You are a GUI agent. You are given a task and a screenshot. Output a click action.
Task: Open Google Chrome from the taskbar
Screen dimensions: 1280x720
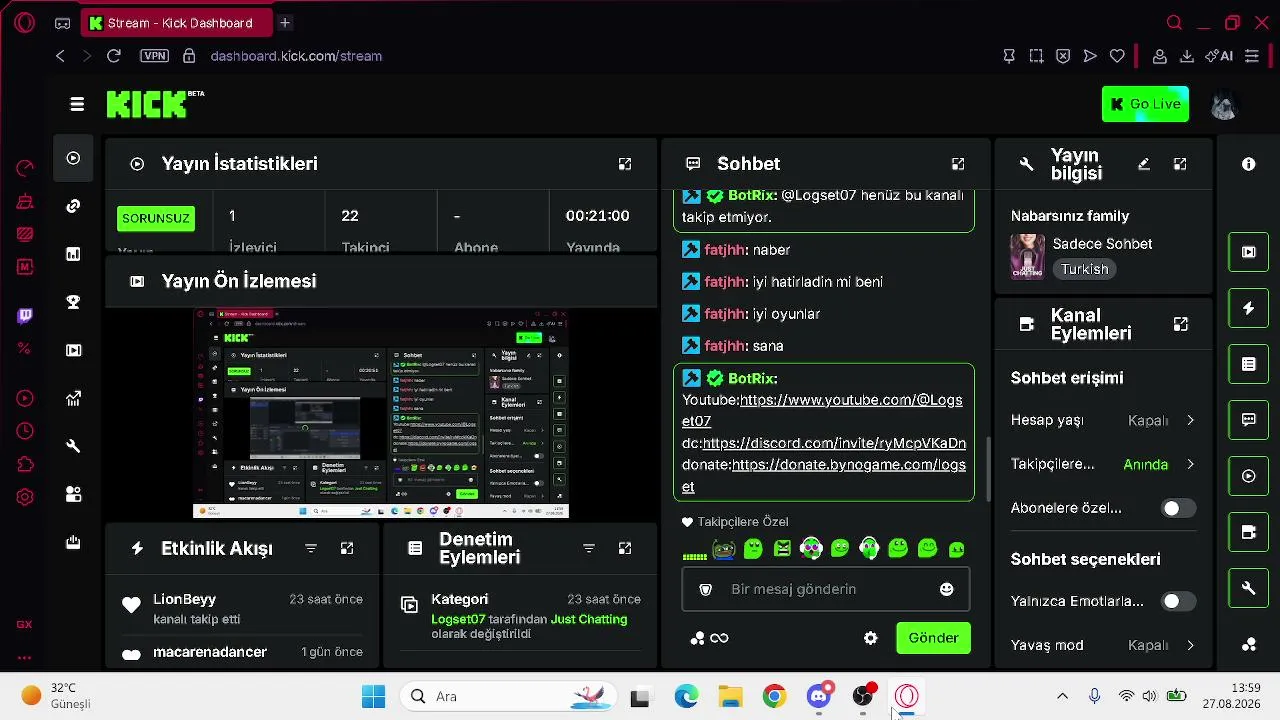pos(774,696)
